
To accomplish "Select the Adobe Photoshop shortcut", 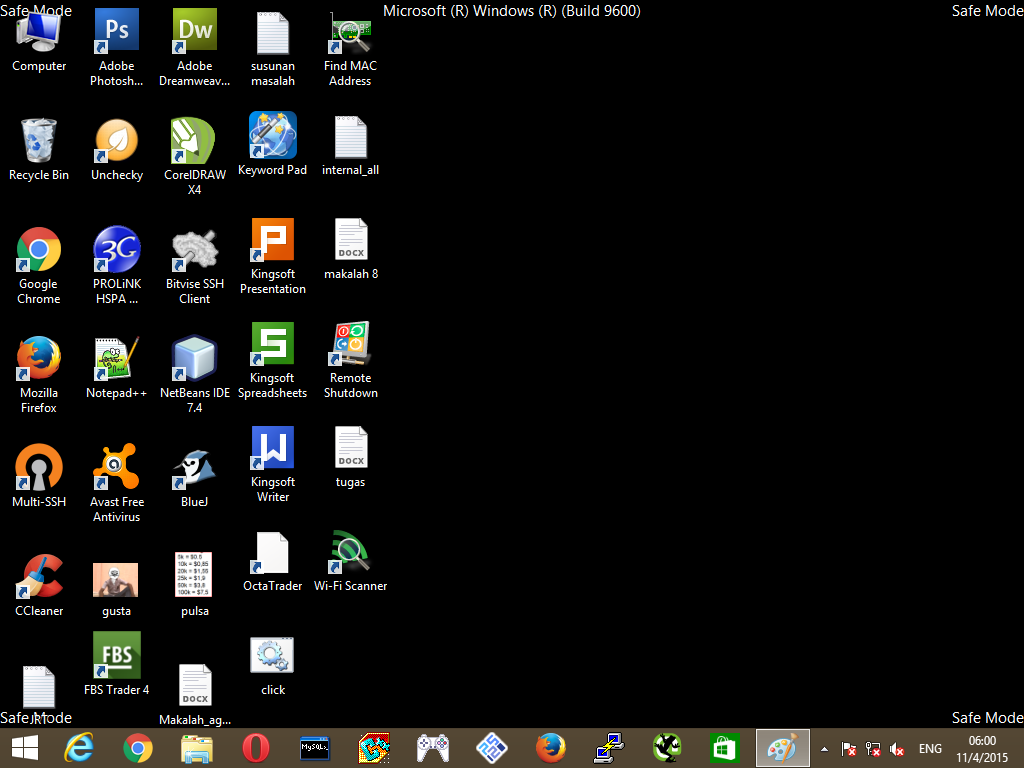I will [x=116, y=48].
